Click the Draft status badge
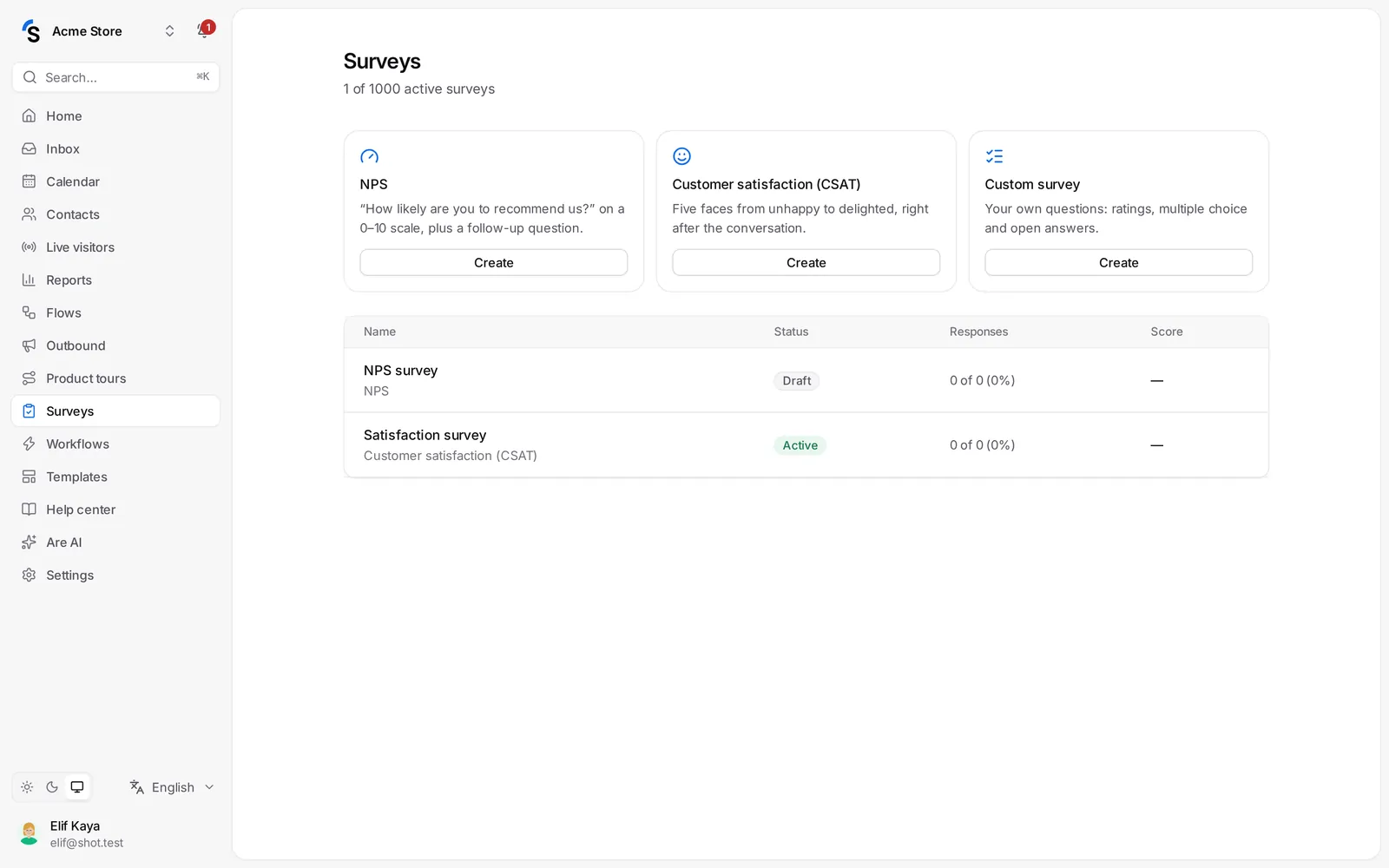This screenshot has height=868, width=1389. [x=796, y=380]
